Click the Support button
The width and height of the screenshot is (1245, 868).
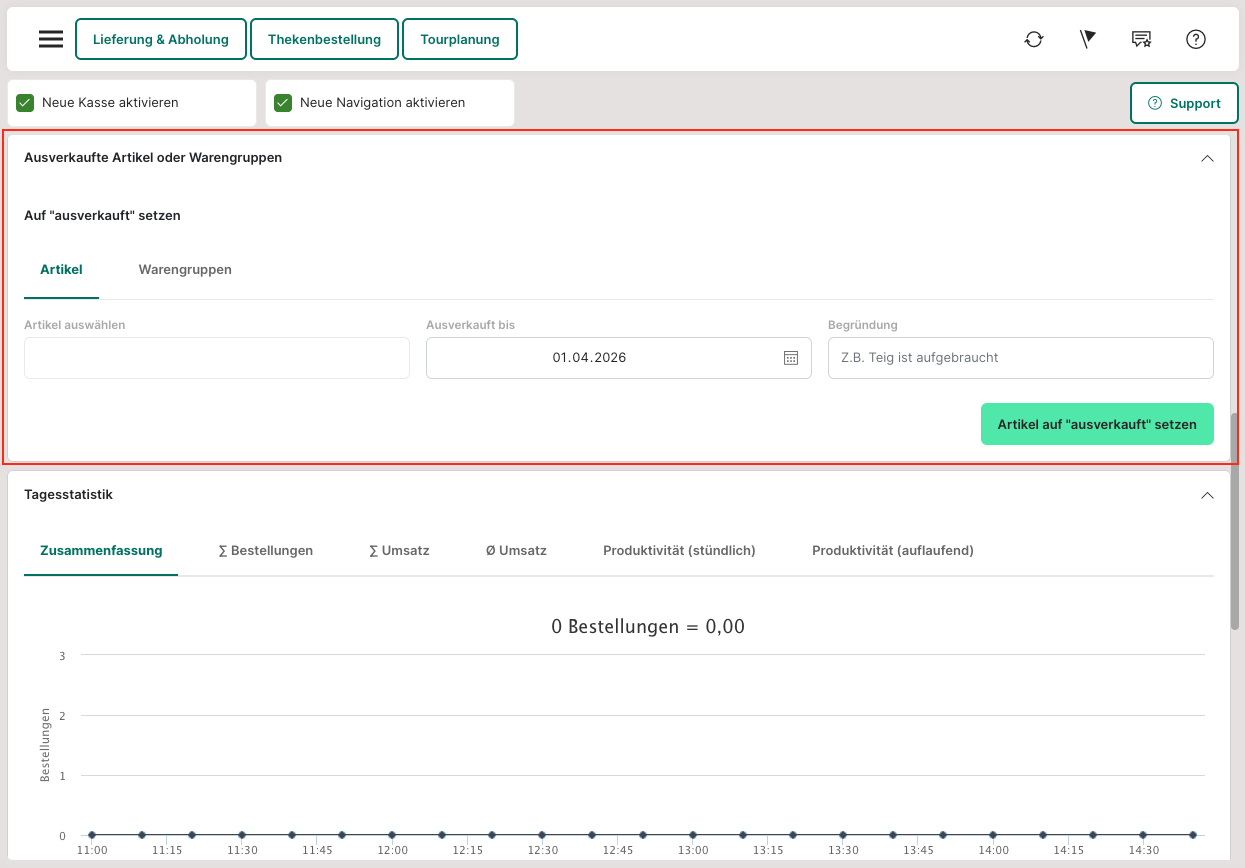pyautogui.click(x=1184, y=103)
